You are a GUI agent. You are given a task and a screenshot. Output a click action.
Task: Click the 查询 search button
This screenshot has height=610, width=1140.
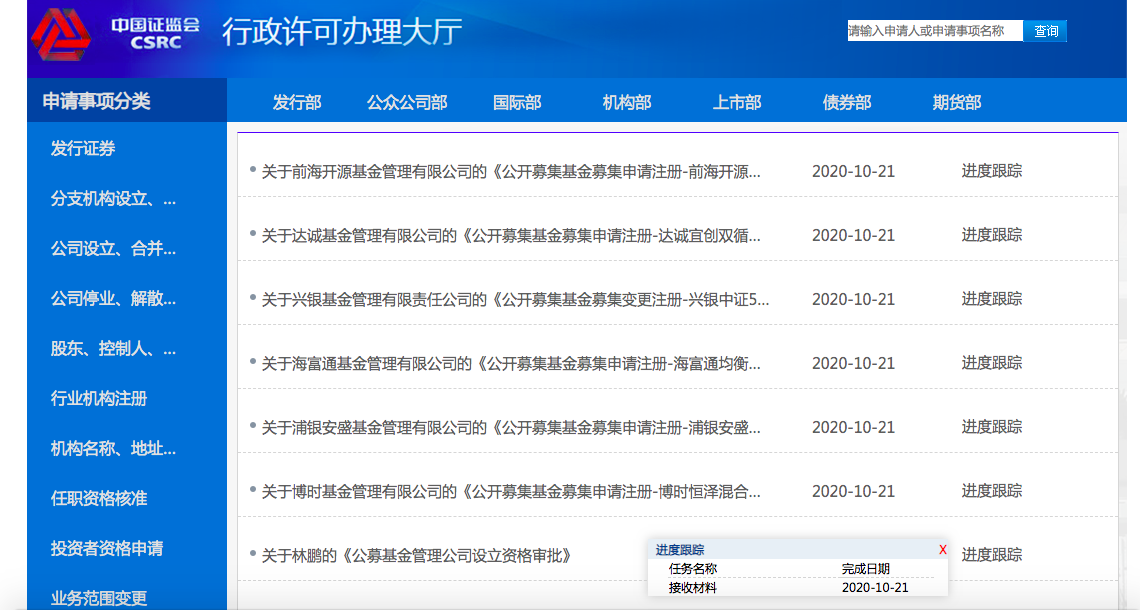[1045, 31]
